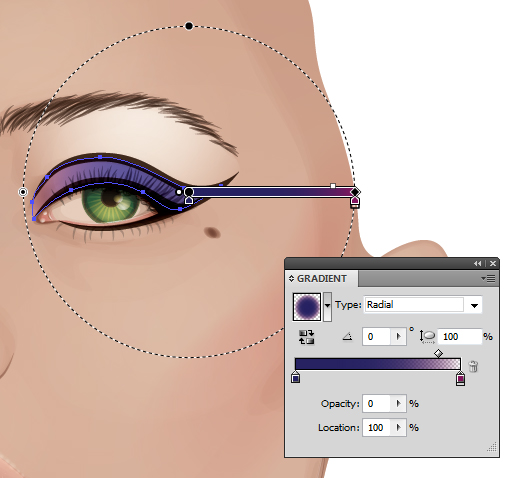Click the Opacity input field
The height and width of the screenshot is (478, 521).
pos(376,404)
